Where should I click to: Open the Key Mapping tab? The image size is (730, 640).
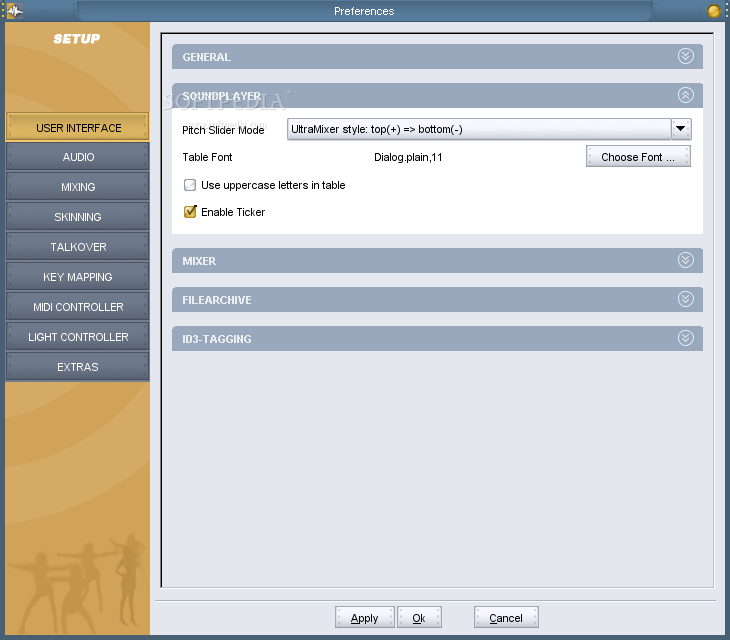pyautogui.click(x=77, y=277)
